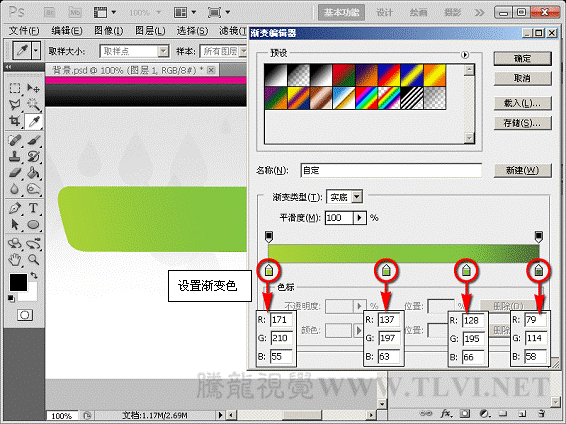Select the Brush tool

point(34,140)
